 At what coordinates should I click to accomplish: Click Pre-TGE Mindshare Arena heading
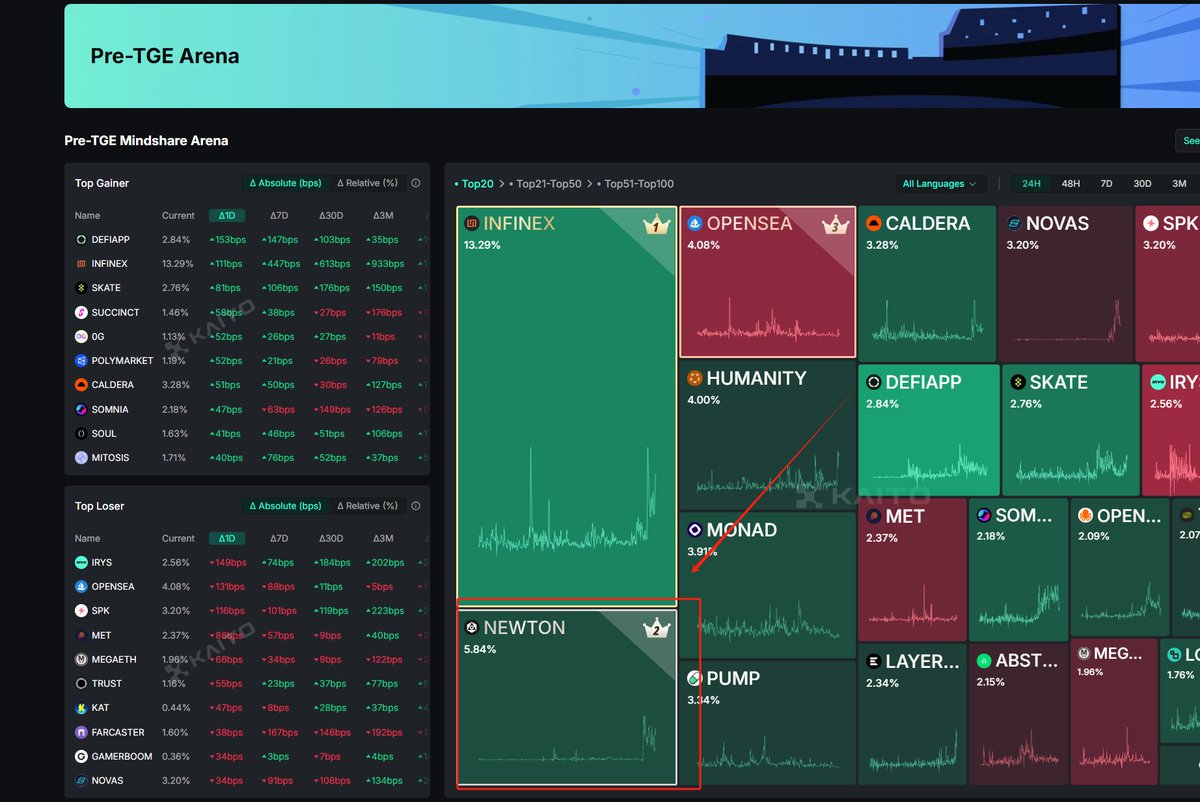pos(146,141)
